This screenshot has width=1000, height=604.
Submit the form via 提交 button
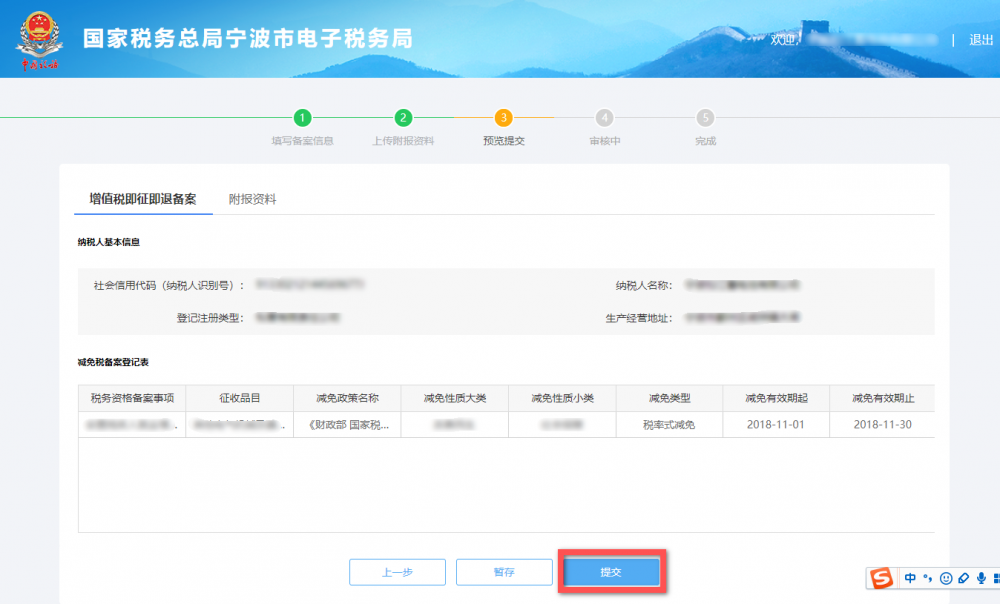click(x=611, y=571)
